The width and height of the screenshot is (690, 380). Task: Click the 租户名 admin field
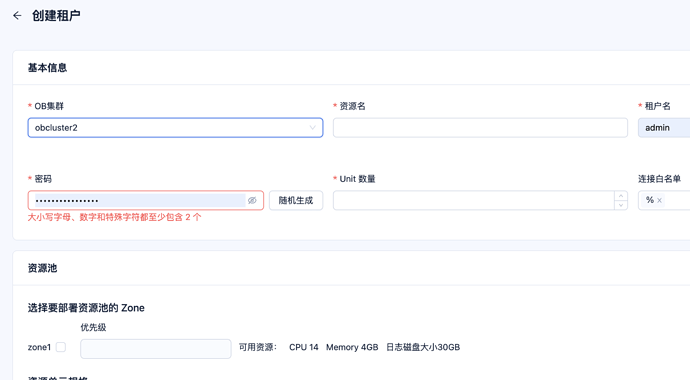point(664,128)
